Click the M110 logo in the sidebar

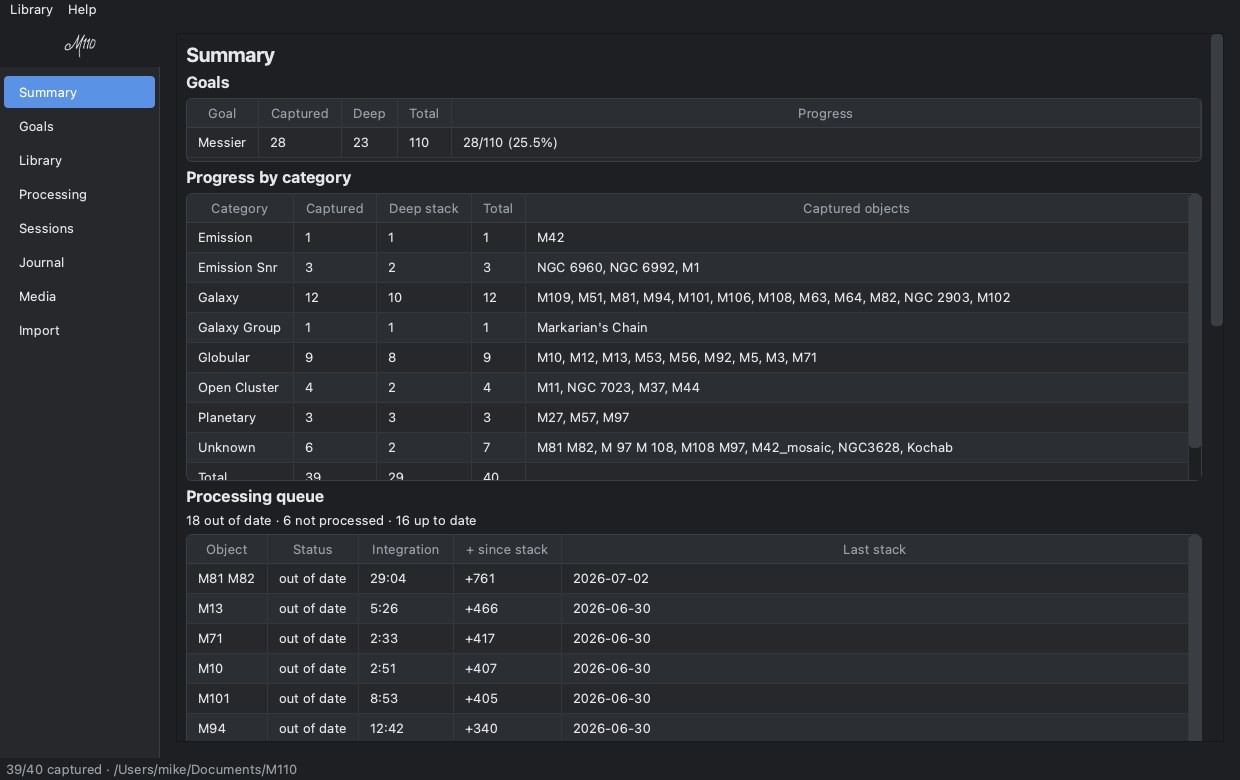pos(80,45)
